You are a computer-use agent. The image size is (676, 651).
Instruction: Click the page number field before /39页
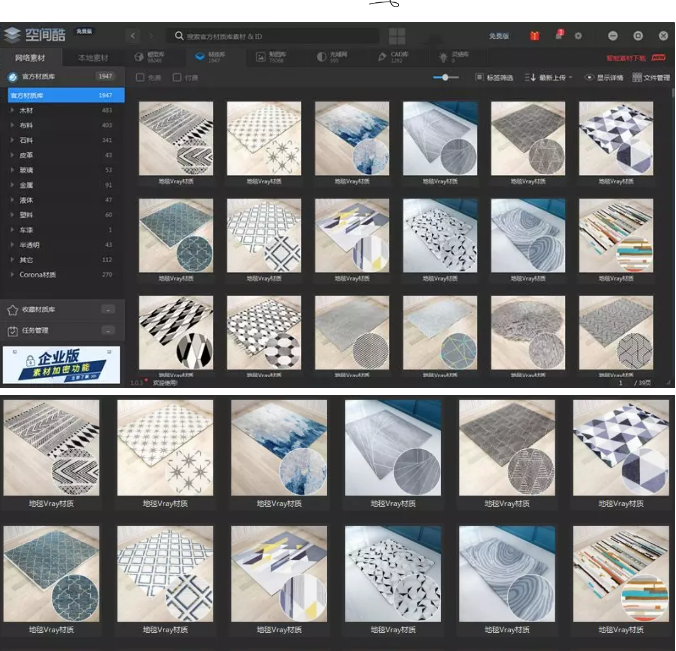[621, 383]
